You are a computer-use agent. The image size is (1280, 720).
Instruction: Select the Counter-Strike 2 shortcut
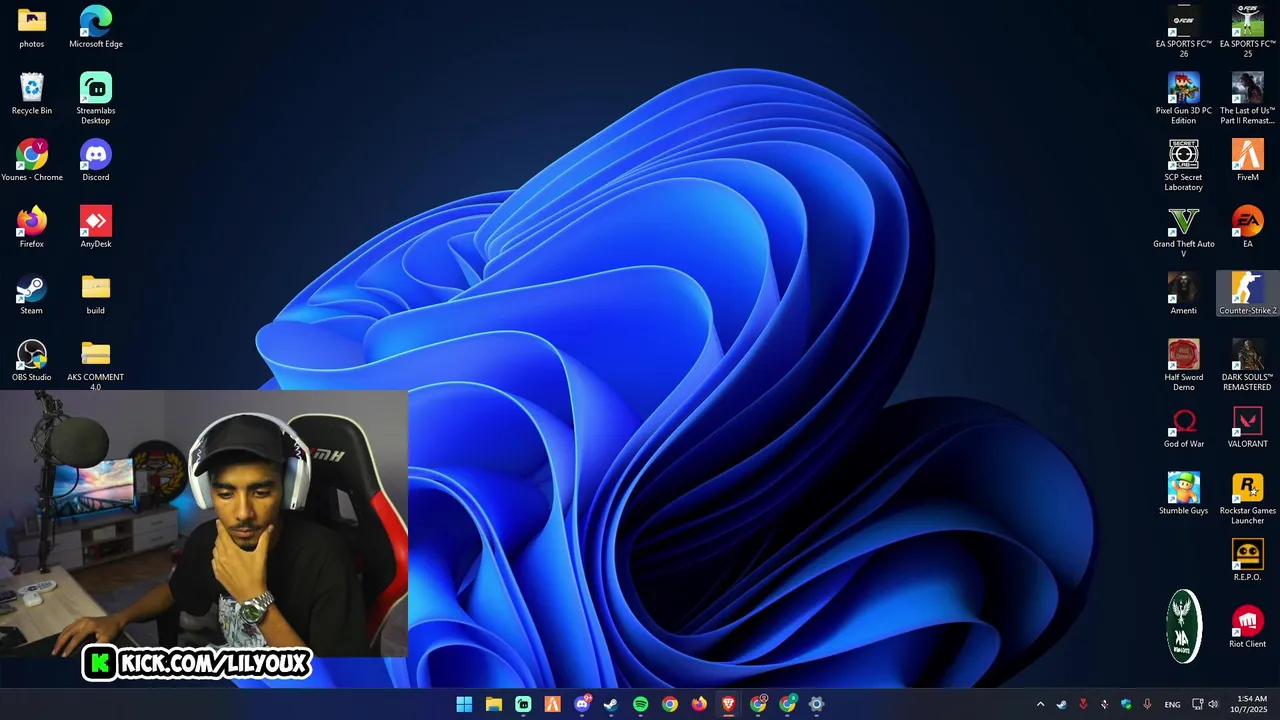pyautogui.click(x=1248, y=294)
